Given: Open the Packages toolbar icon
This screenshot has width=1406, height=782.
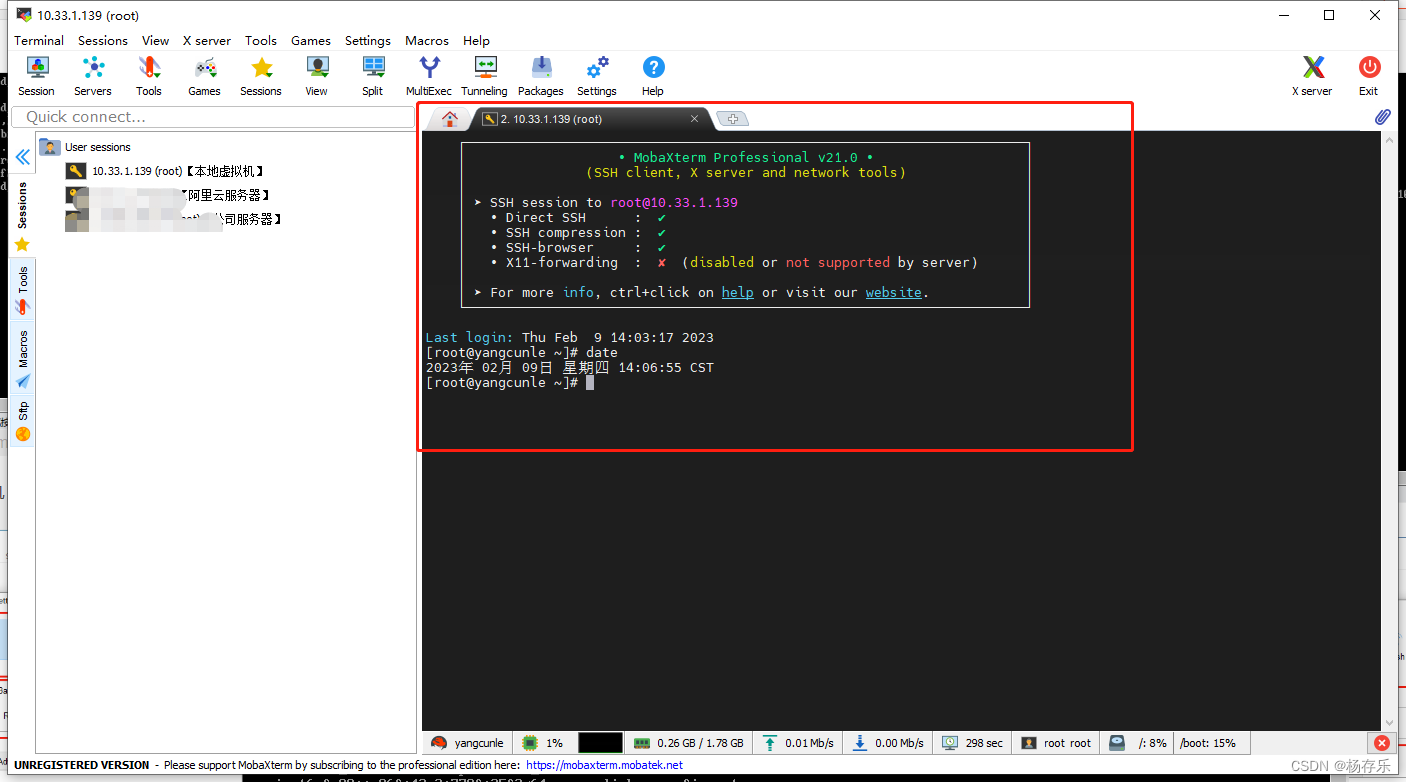Looking at the screenshot, I should pos(541,76).
